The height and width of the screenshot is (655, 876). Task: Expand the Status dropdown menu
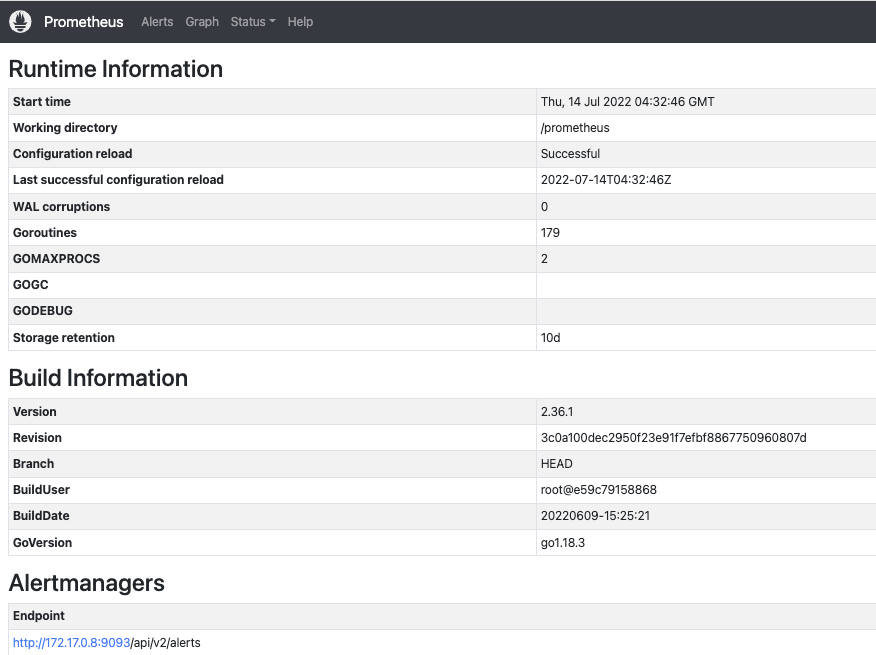pos(253,22)
